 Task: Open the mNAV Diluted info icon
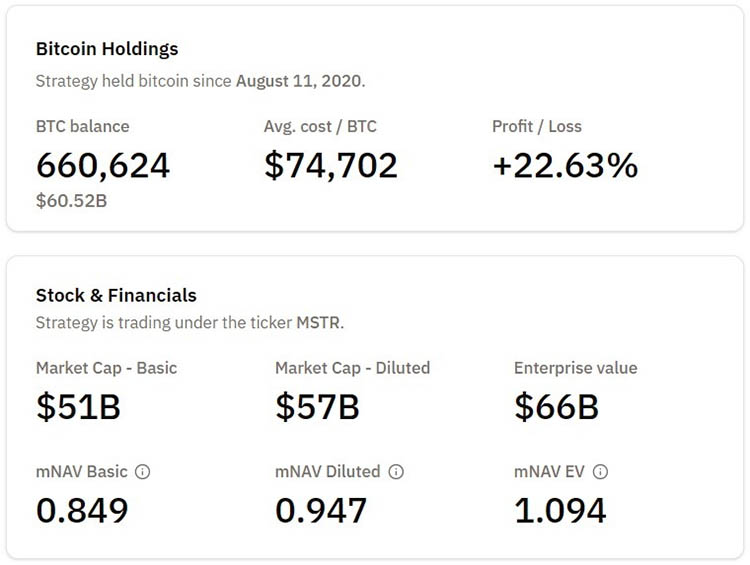click(397, 471)
